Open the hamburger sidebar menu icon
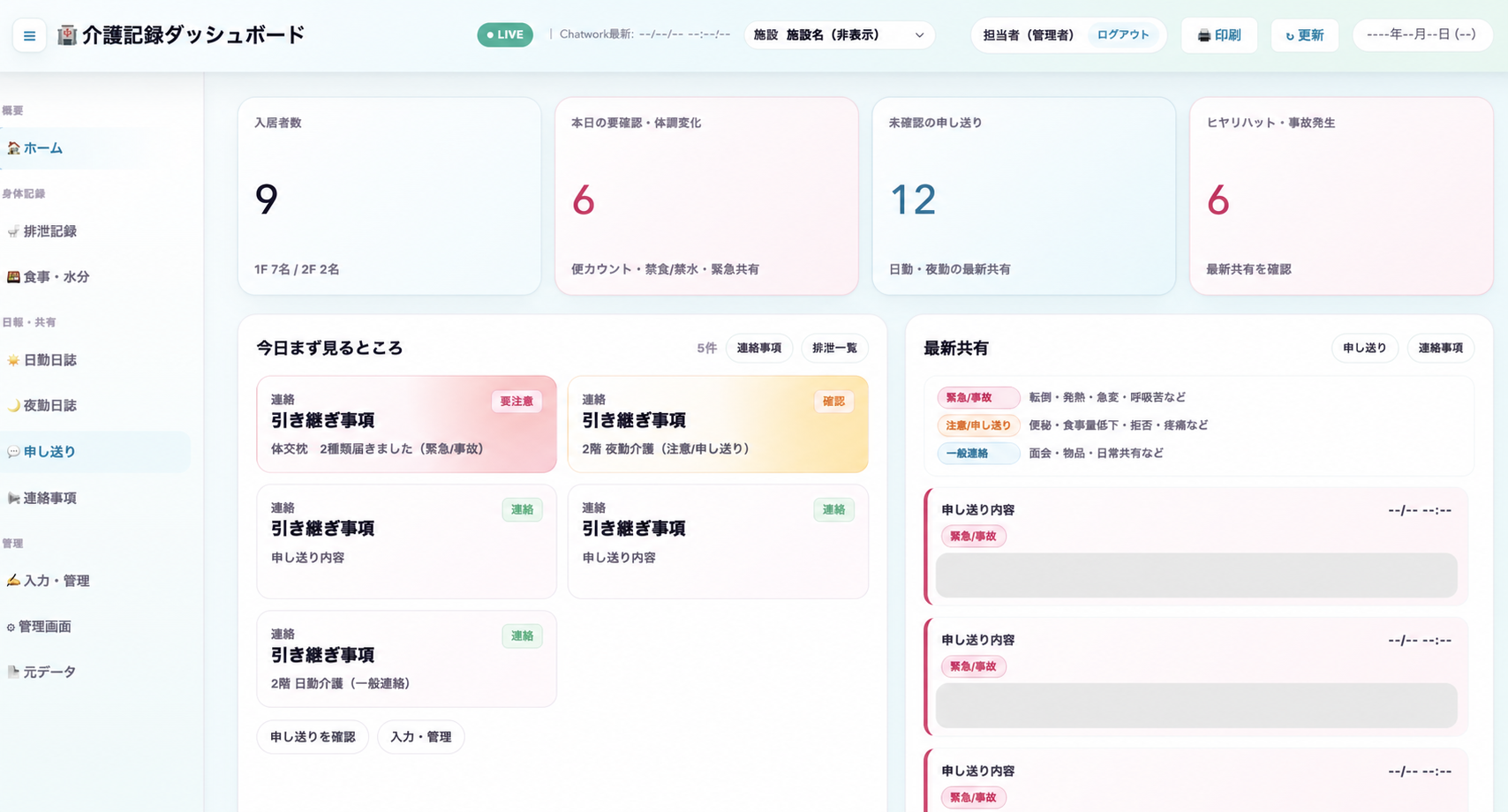 click(x=29, y=36)
